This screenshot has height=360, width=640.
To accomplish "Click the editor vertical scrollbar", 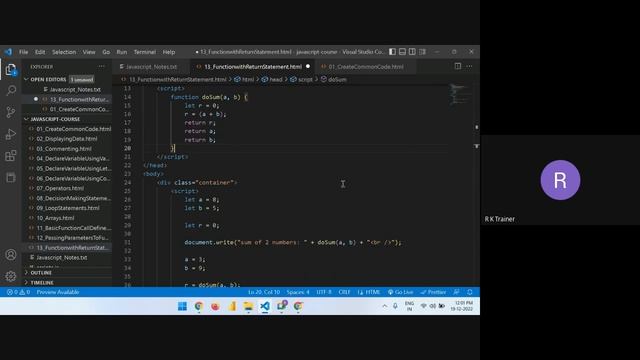I will point(476,184).
